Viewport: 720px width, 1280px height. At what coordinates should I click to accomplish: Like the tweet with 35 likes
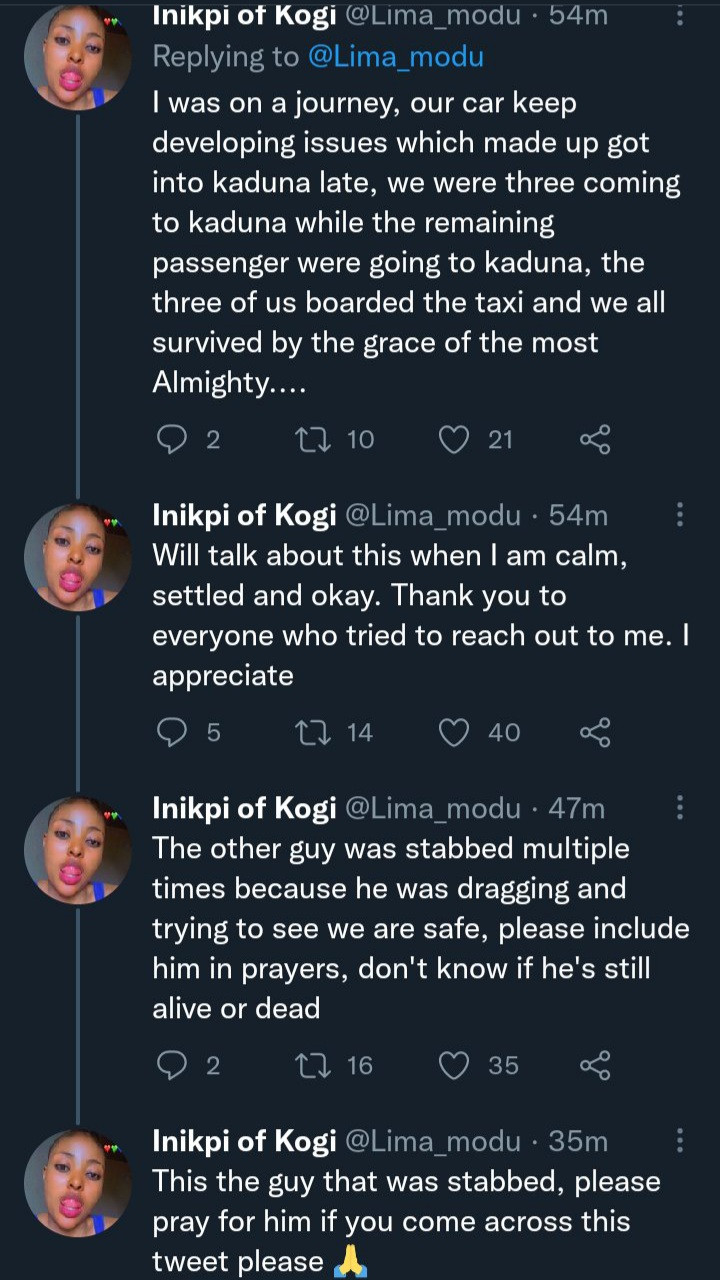[455, 1065]
